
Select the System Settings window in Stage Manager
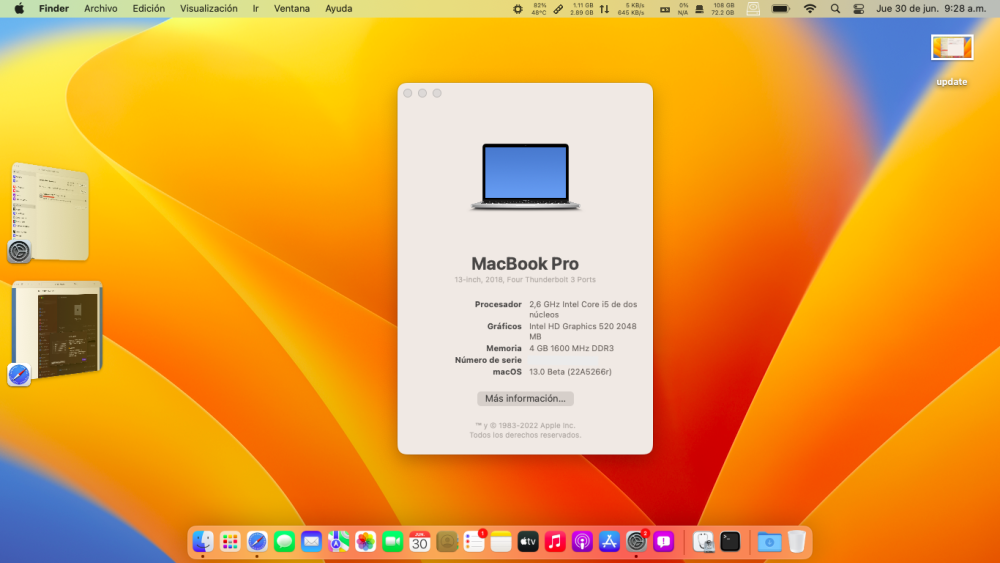click(x=50, y=211)
